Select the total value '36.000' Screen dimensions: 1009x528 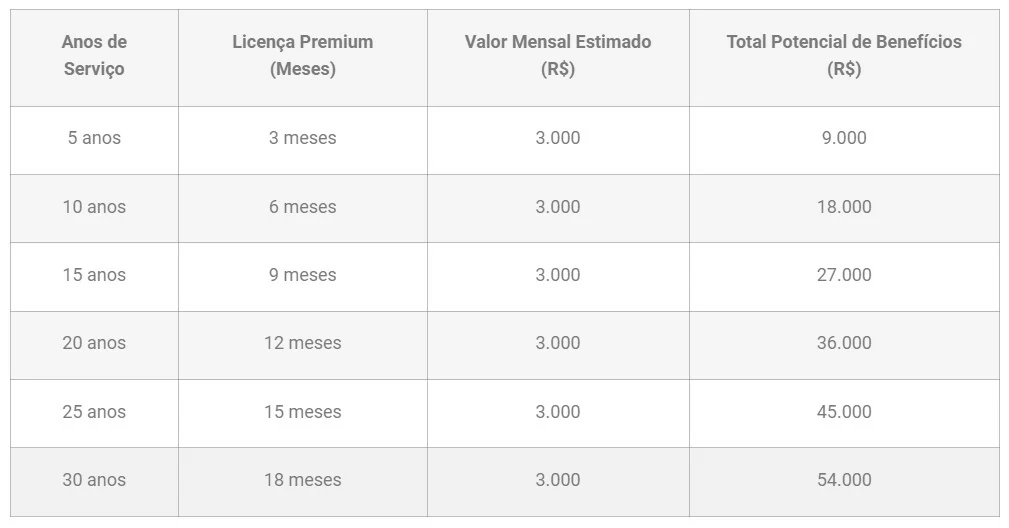point(844,343)
